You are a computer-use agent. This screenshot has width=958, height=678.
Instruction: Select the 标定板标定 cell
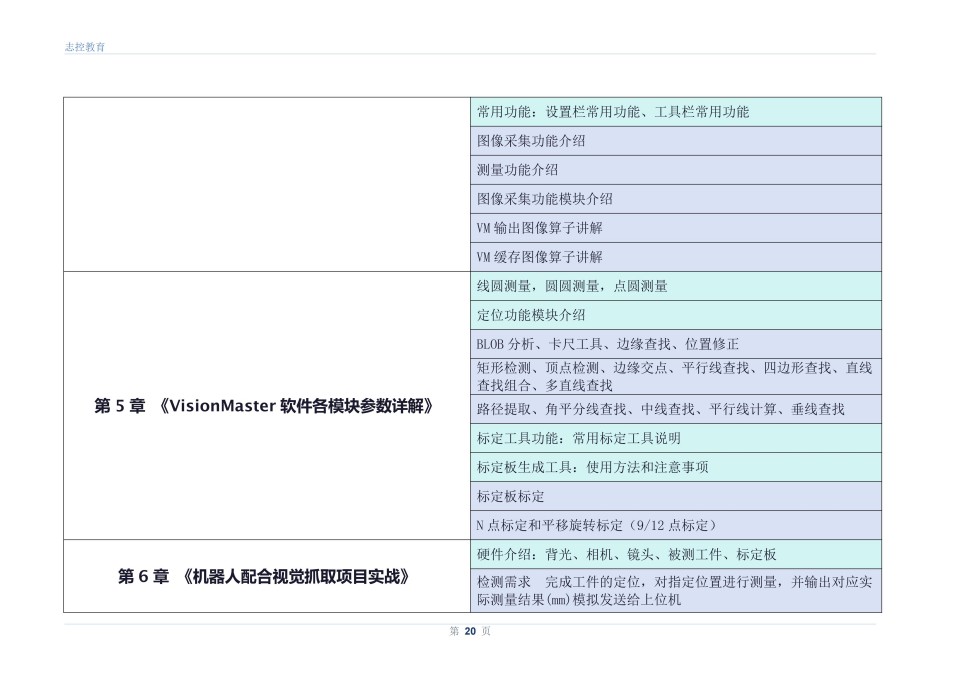[x=676, y=497]
